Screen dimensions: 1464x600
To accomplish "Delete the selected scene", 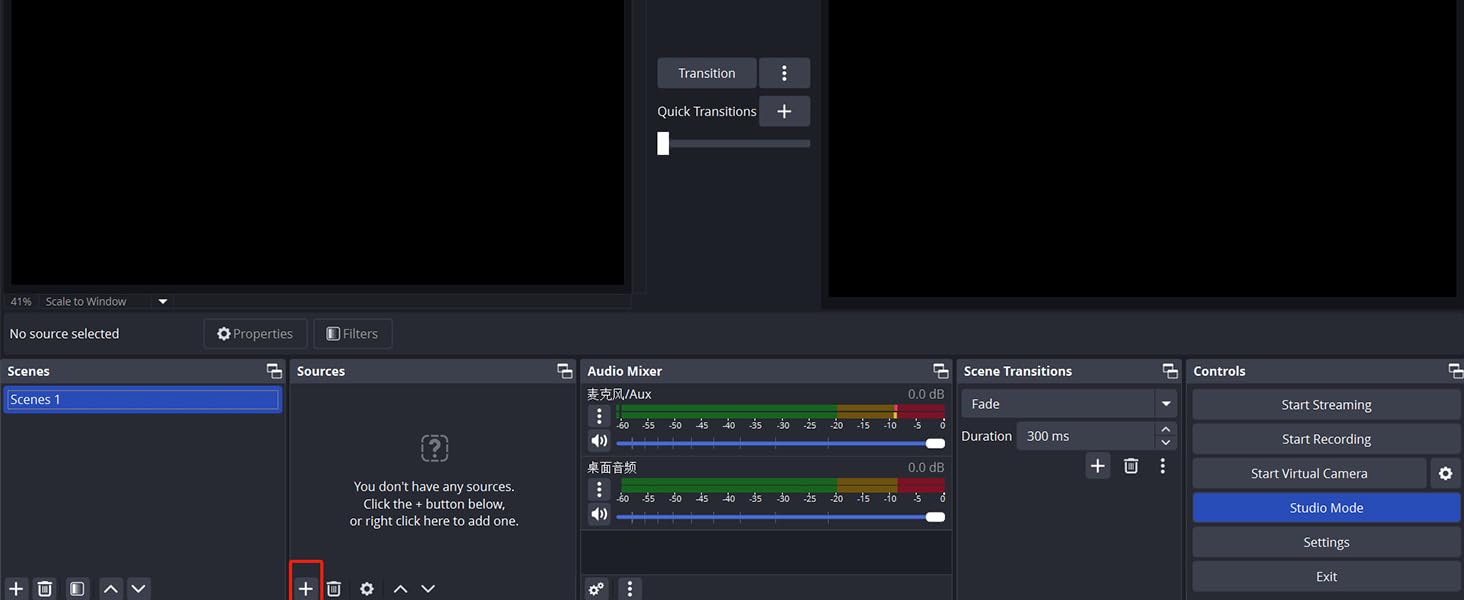I will pos(45,589).
